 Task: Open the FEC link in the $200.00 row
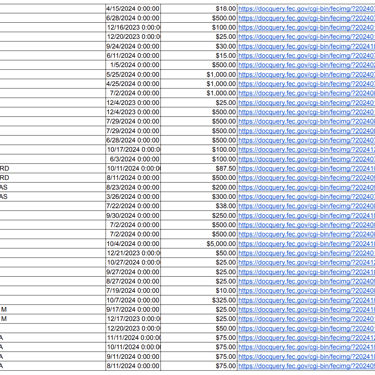pos(307,187)
